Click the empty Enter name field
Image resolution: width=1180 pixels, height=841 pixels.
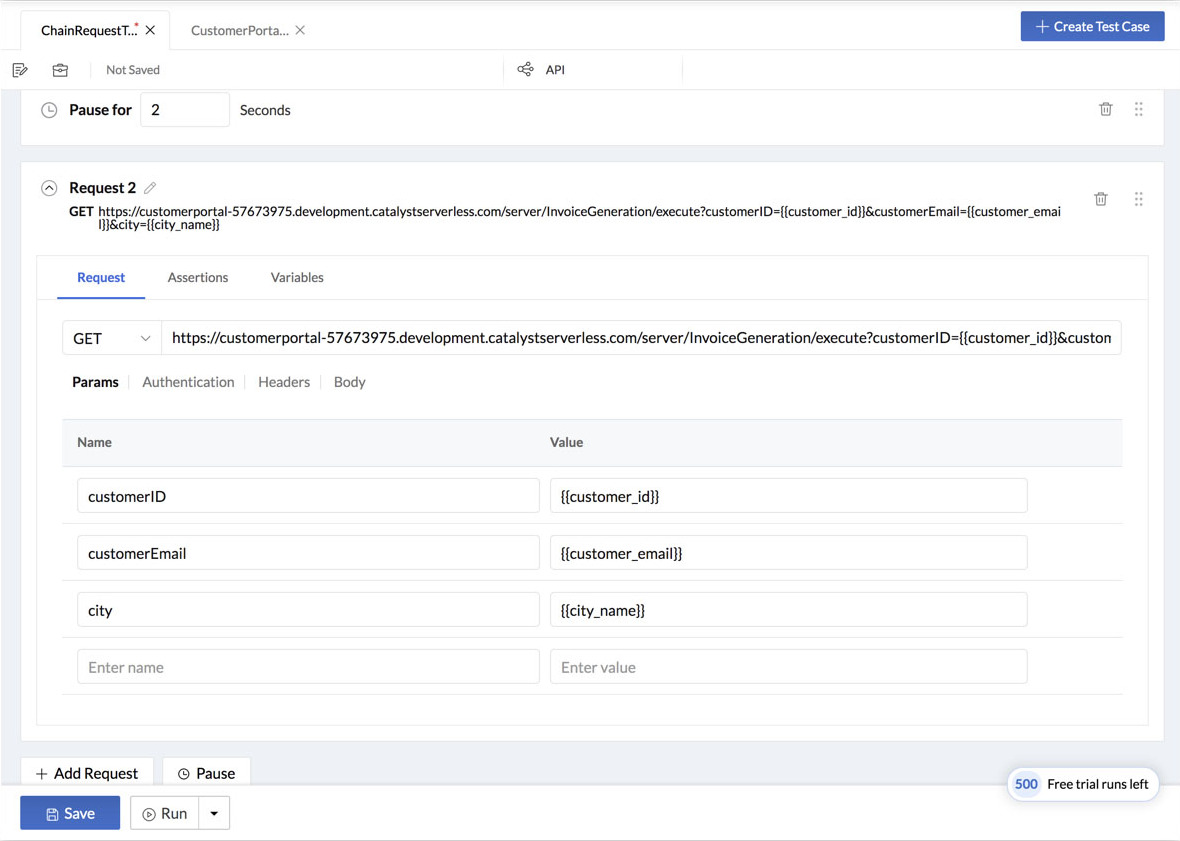[x=308, y=667]
